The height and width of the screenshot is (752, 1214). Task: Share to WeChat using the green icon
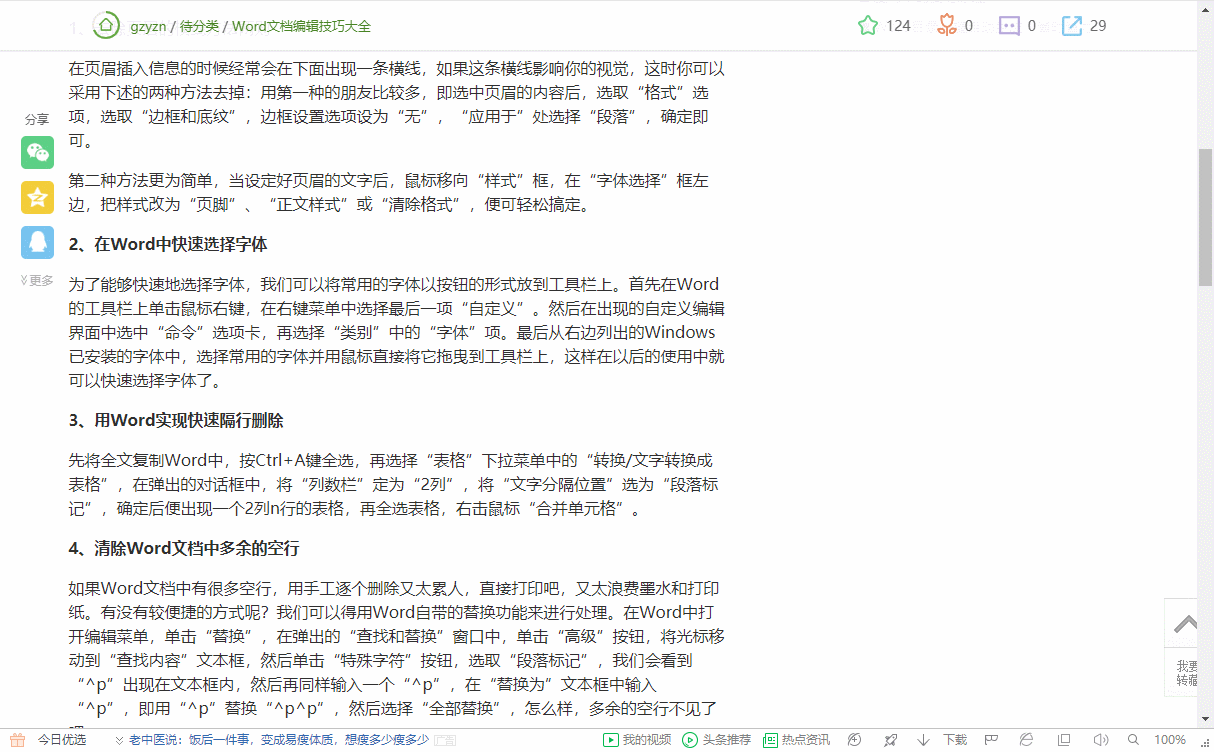(x=38, y=152)
